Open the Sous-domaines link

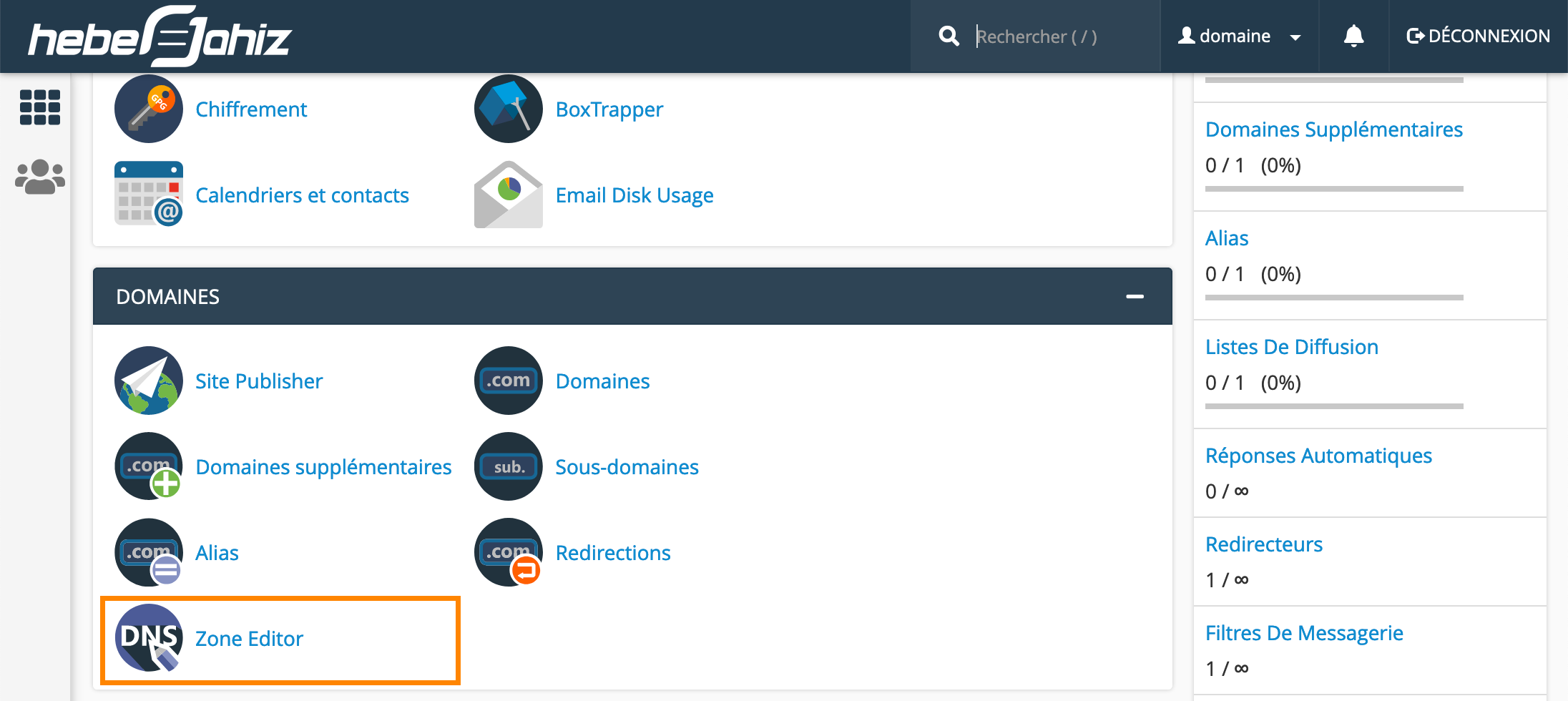point(627,467)
